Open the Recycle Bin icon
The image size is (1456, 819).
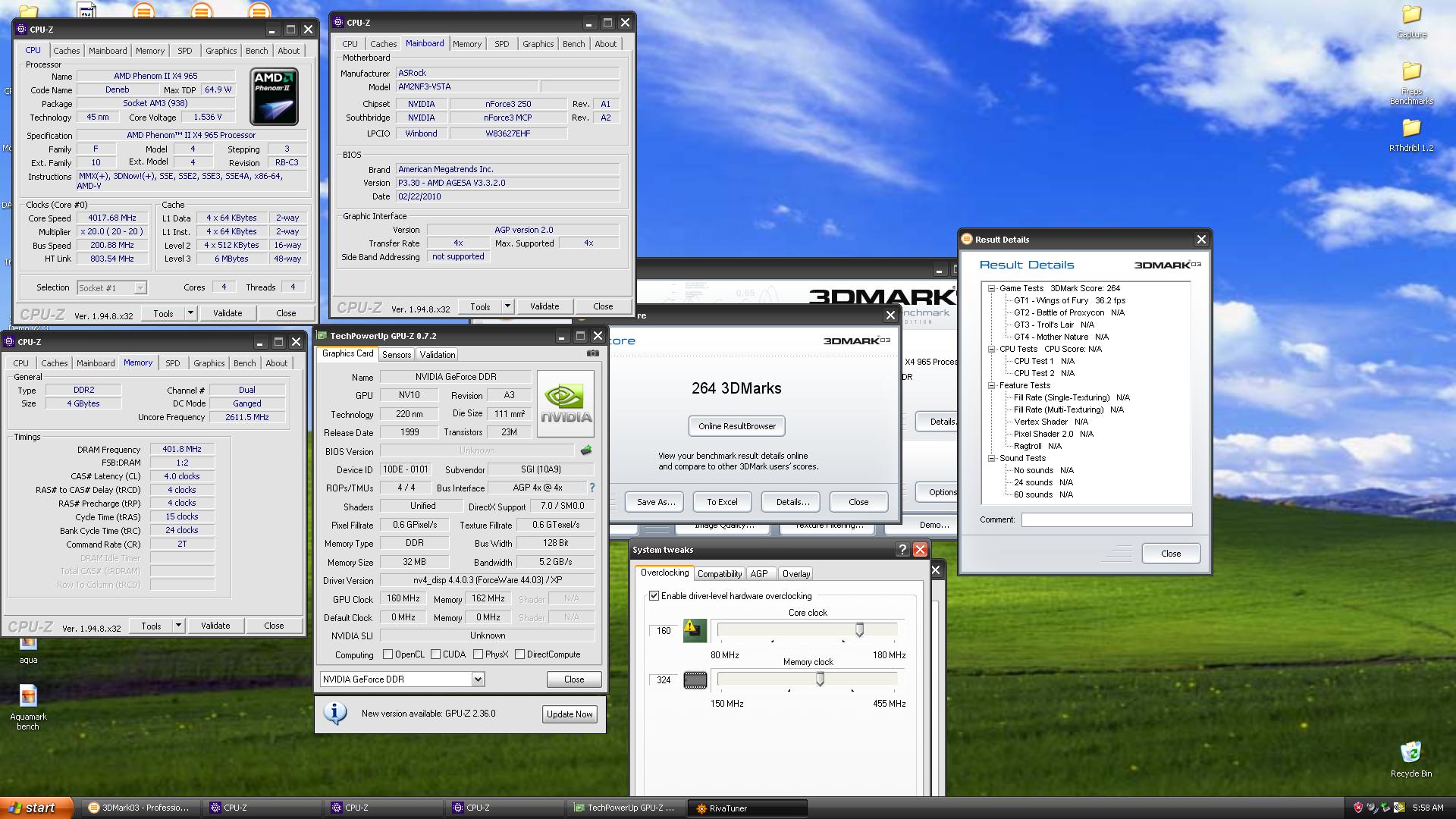[1411, 759]
